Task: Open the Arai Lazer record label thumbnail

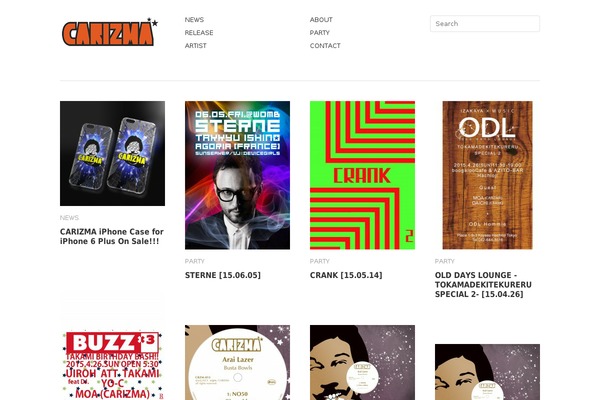Action: coord(237,362)
